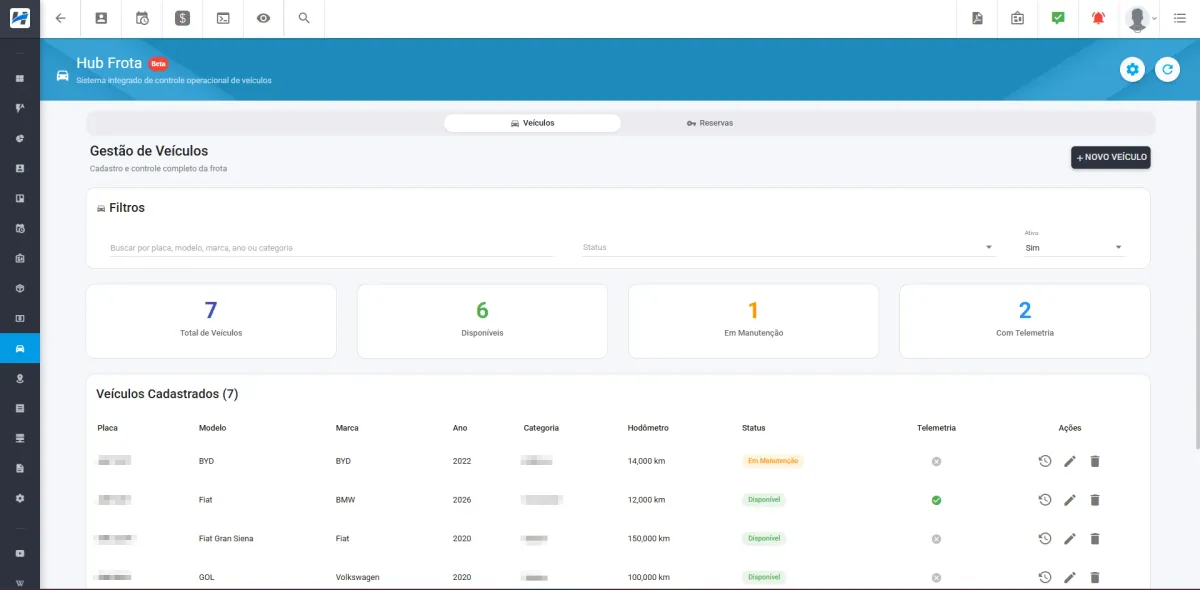
Task: Click the PDF document icon in top bar
Action: coord(977,18)
